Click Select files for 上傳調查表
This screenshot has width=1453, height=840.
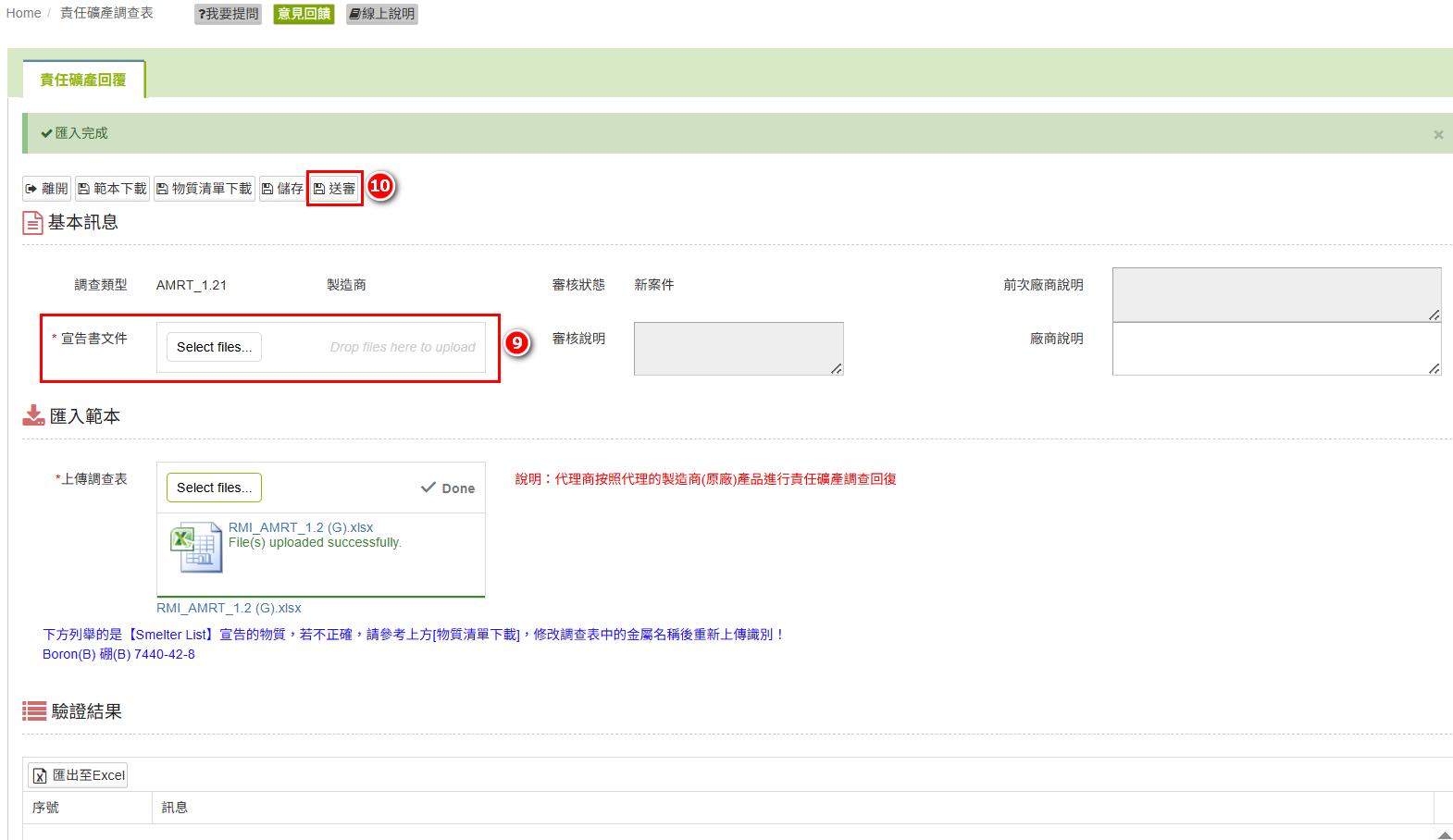(214, 488)
